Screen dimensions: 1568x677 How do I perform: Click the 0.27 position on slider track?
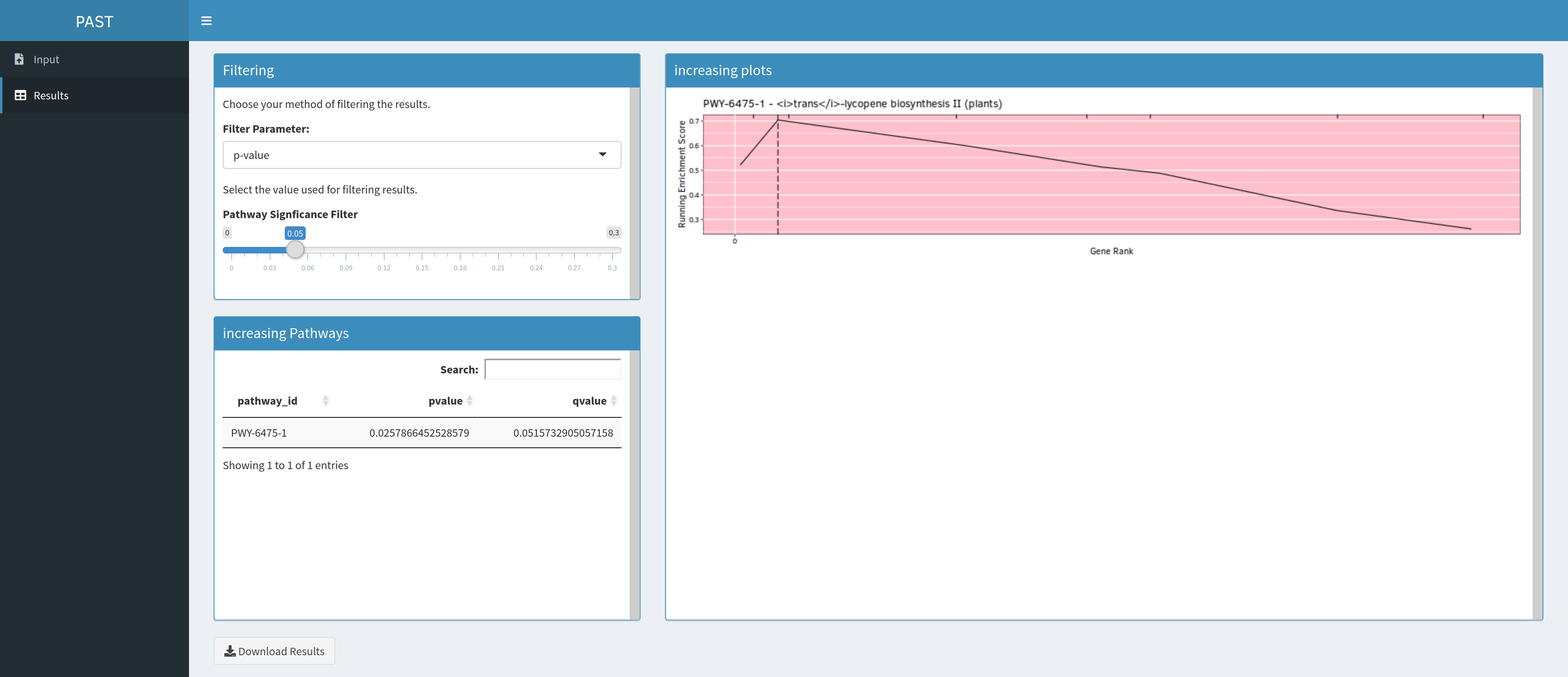574,250
